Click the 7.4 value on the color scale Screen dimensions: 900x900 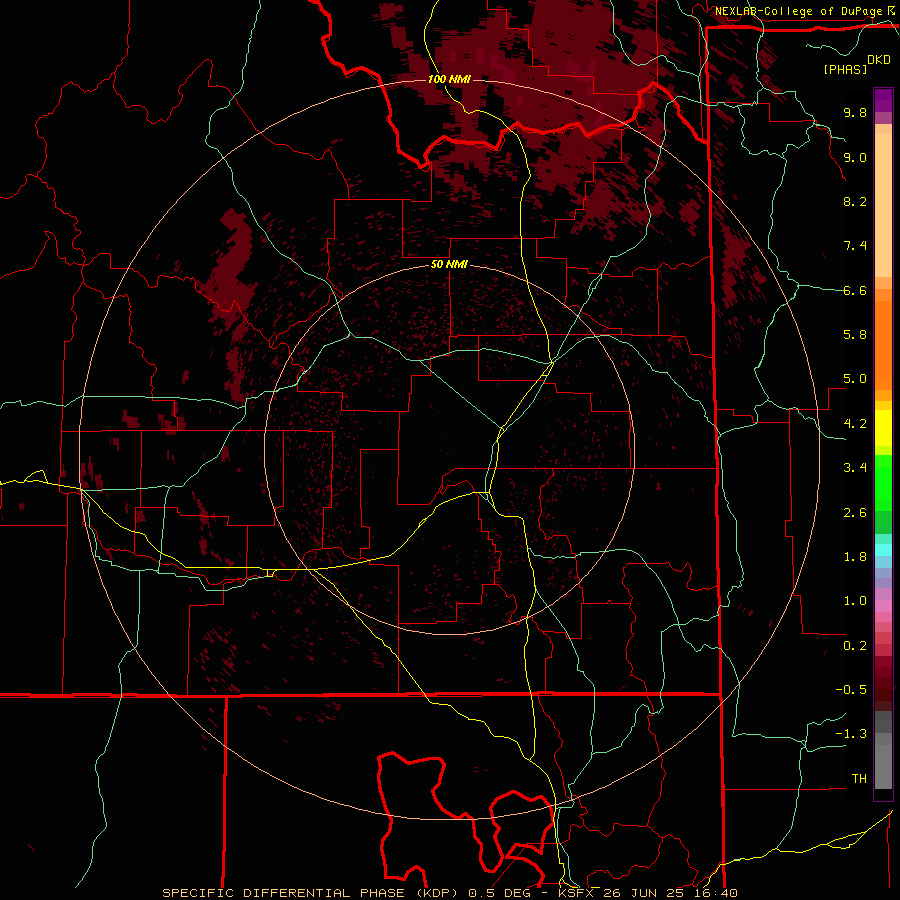coord(855,246)
